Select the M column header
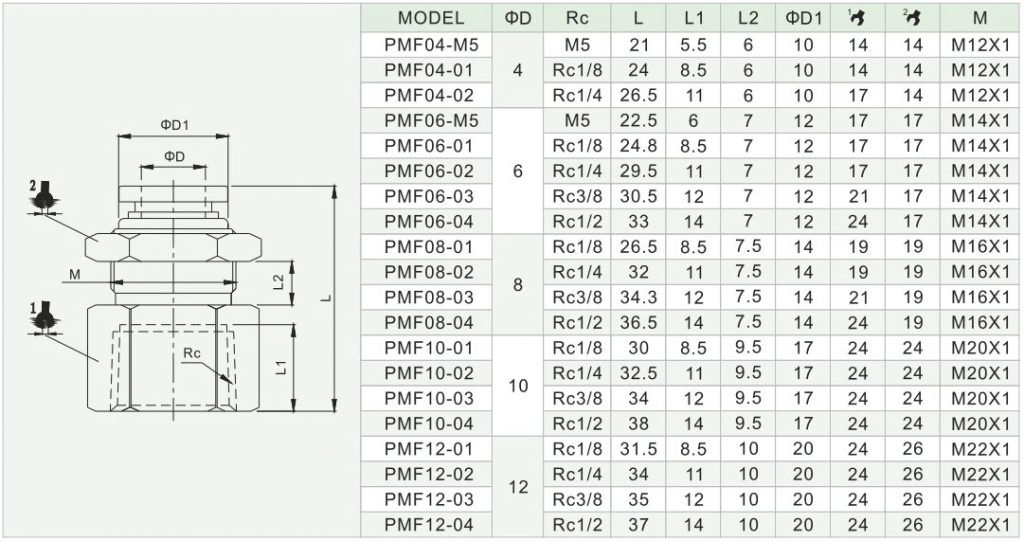Screen dimensions: 1024x541 coord(980,18)
